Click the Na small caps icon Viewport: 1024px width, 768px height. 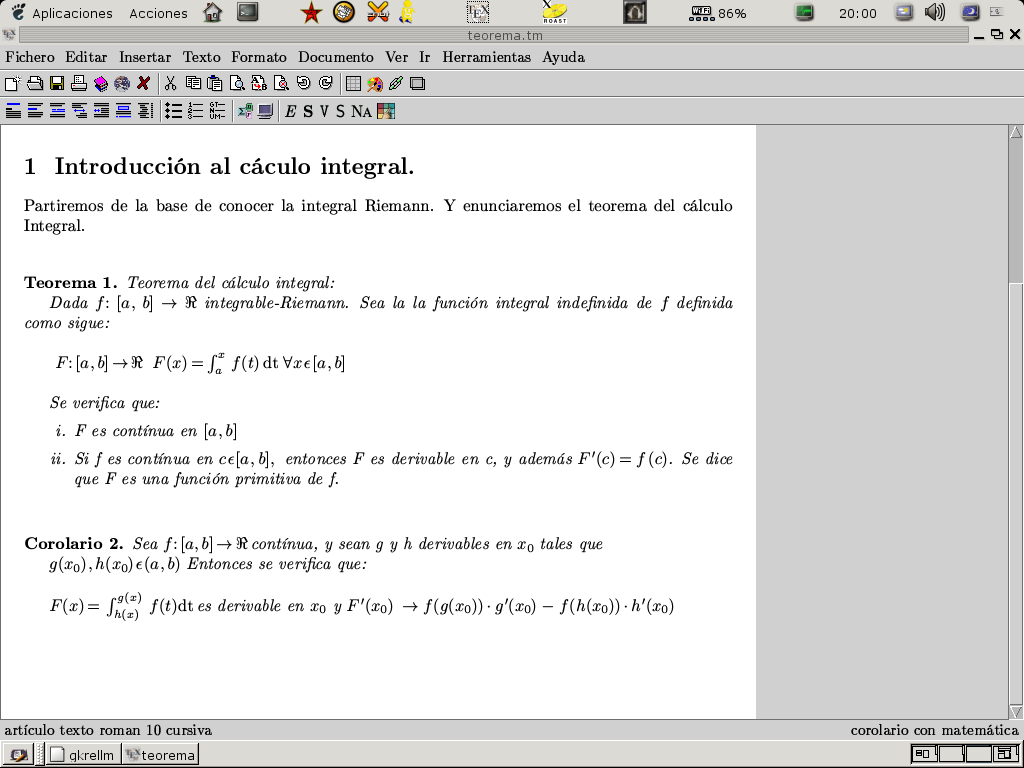click(361, 111)
